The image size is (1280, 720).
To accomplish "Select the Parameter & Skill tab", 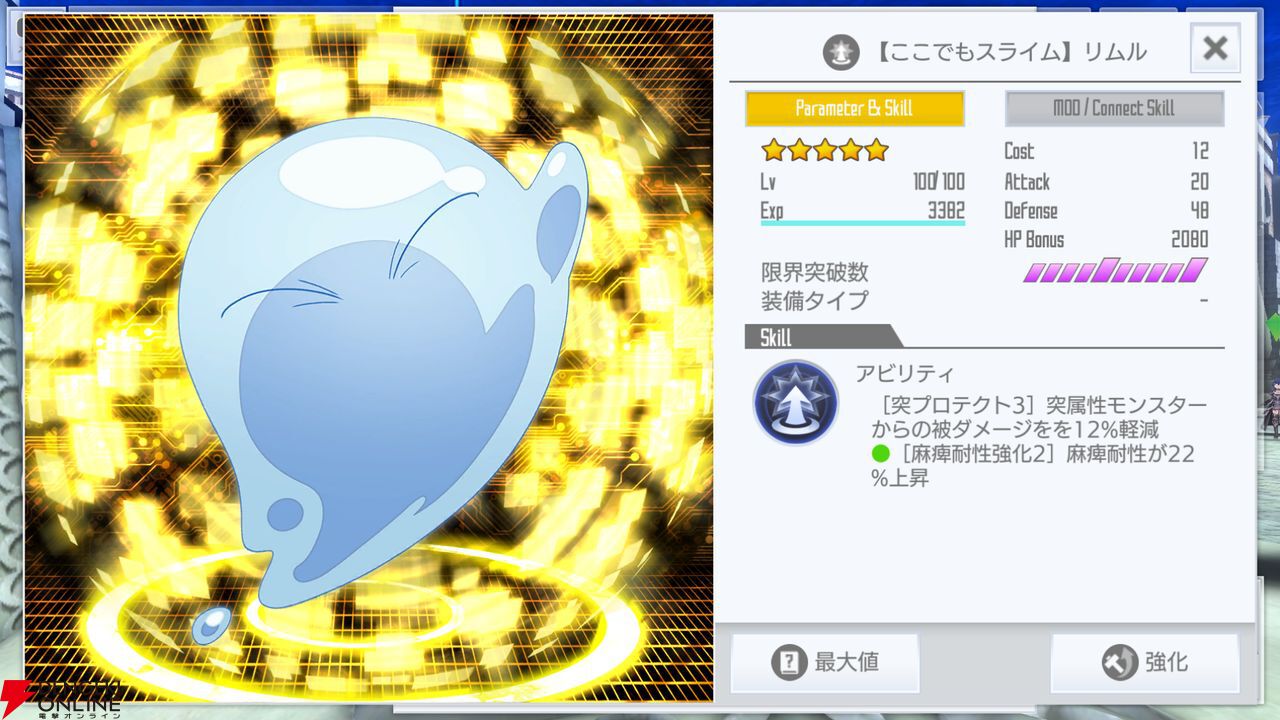I will (855, 108).
